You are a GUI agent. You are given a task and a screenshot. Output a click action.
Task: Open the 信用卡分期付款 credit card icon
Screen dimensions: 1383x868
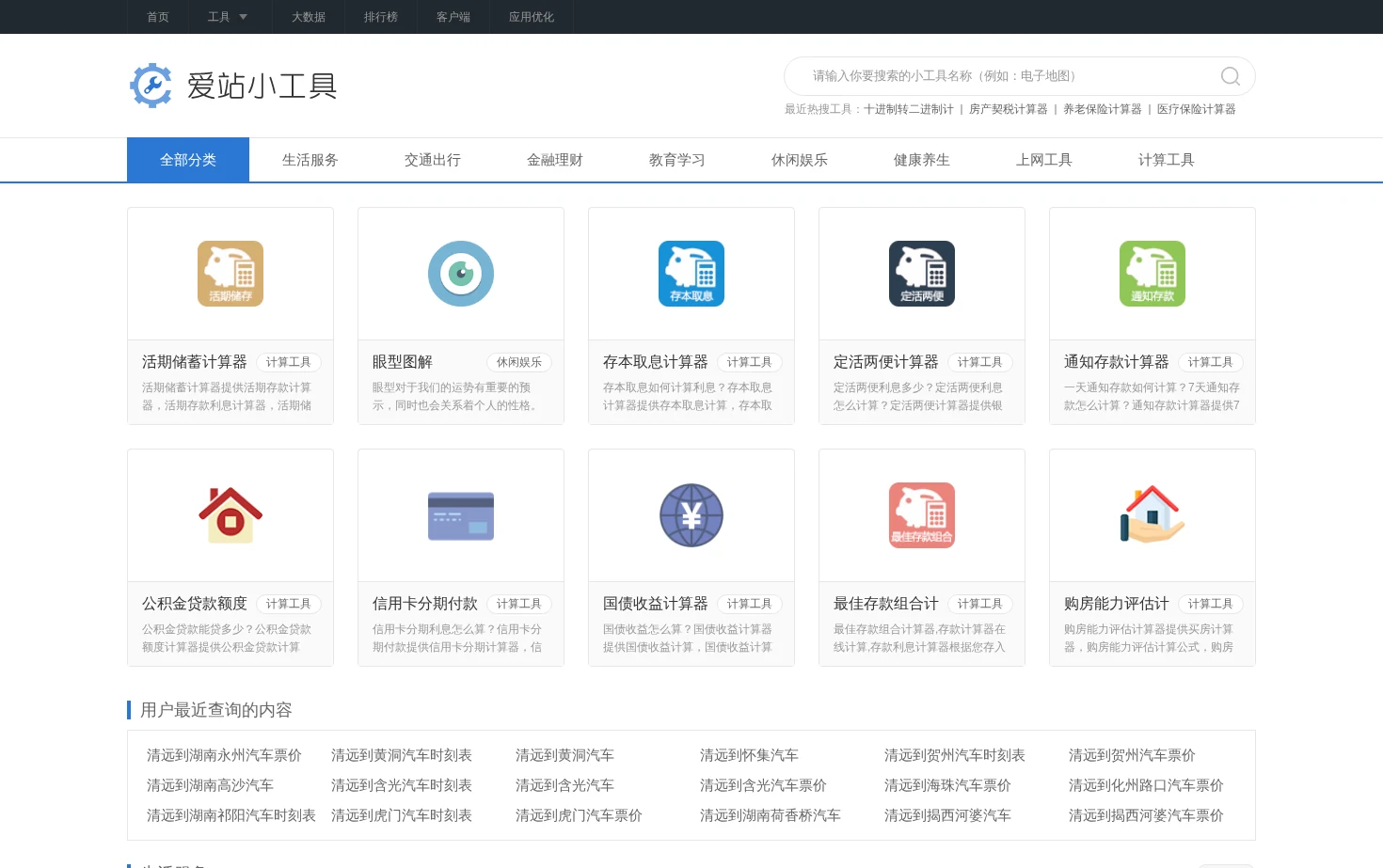(x=461, y=515)
